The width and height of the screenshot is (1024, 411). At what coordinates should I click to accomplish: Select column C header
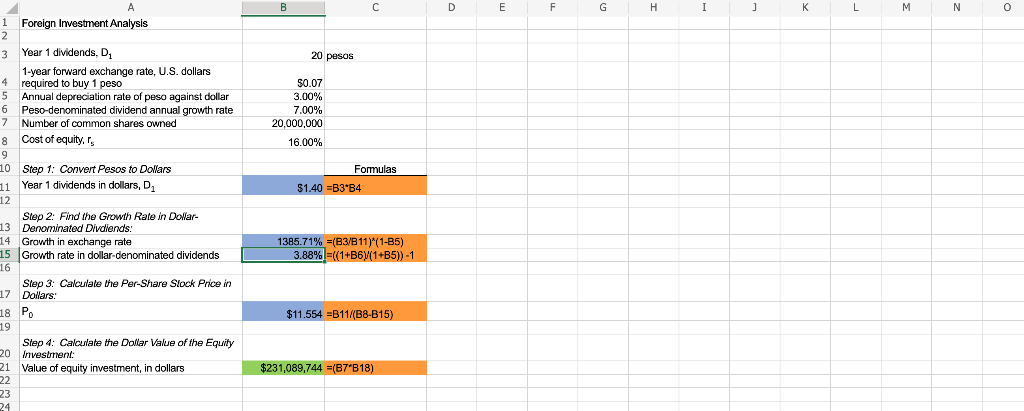[376, 8]
